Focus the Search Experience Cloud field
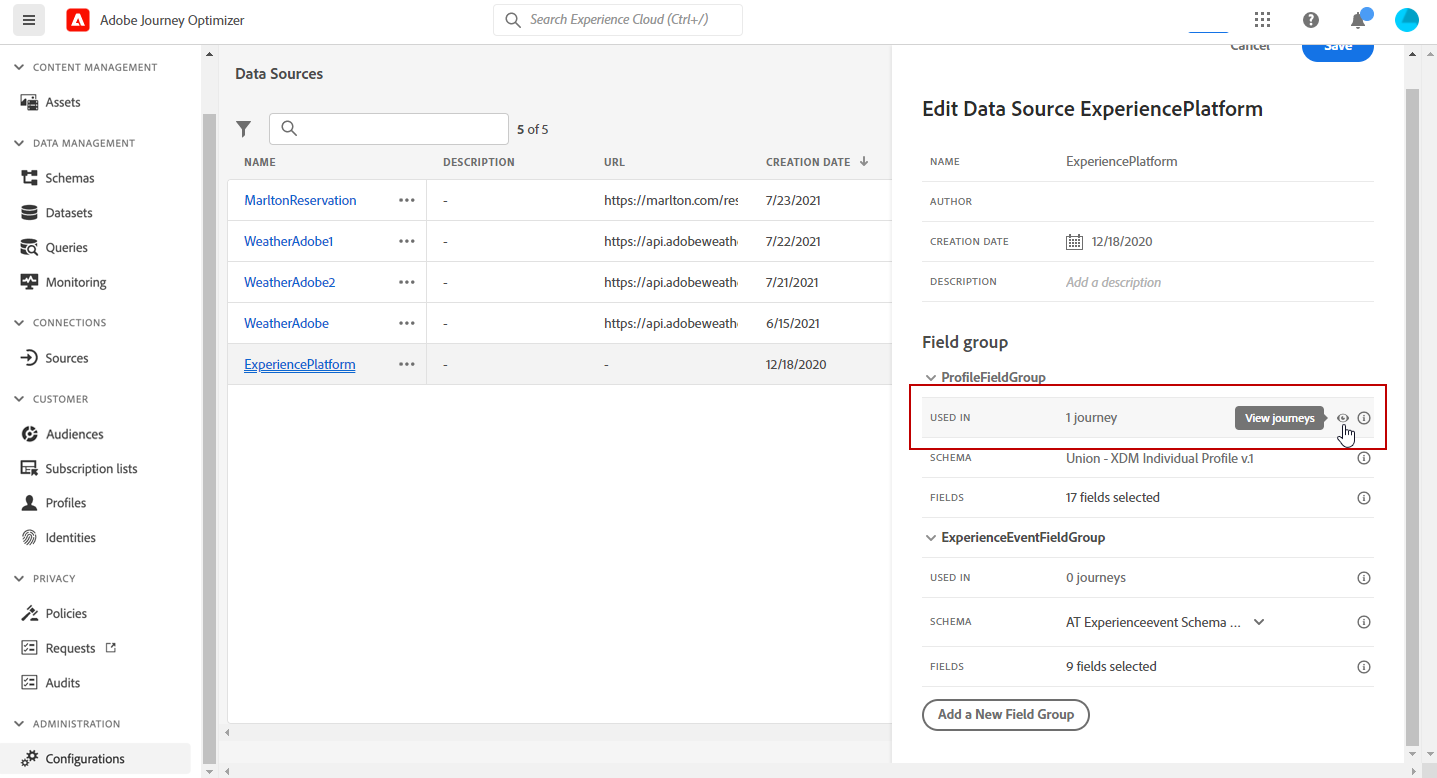The width and height of the screenshot is (1437, 778). tap(618, 20)
